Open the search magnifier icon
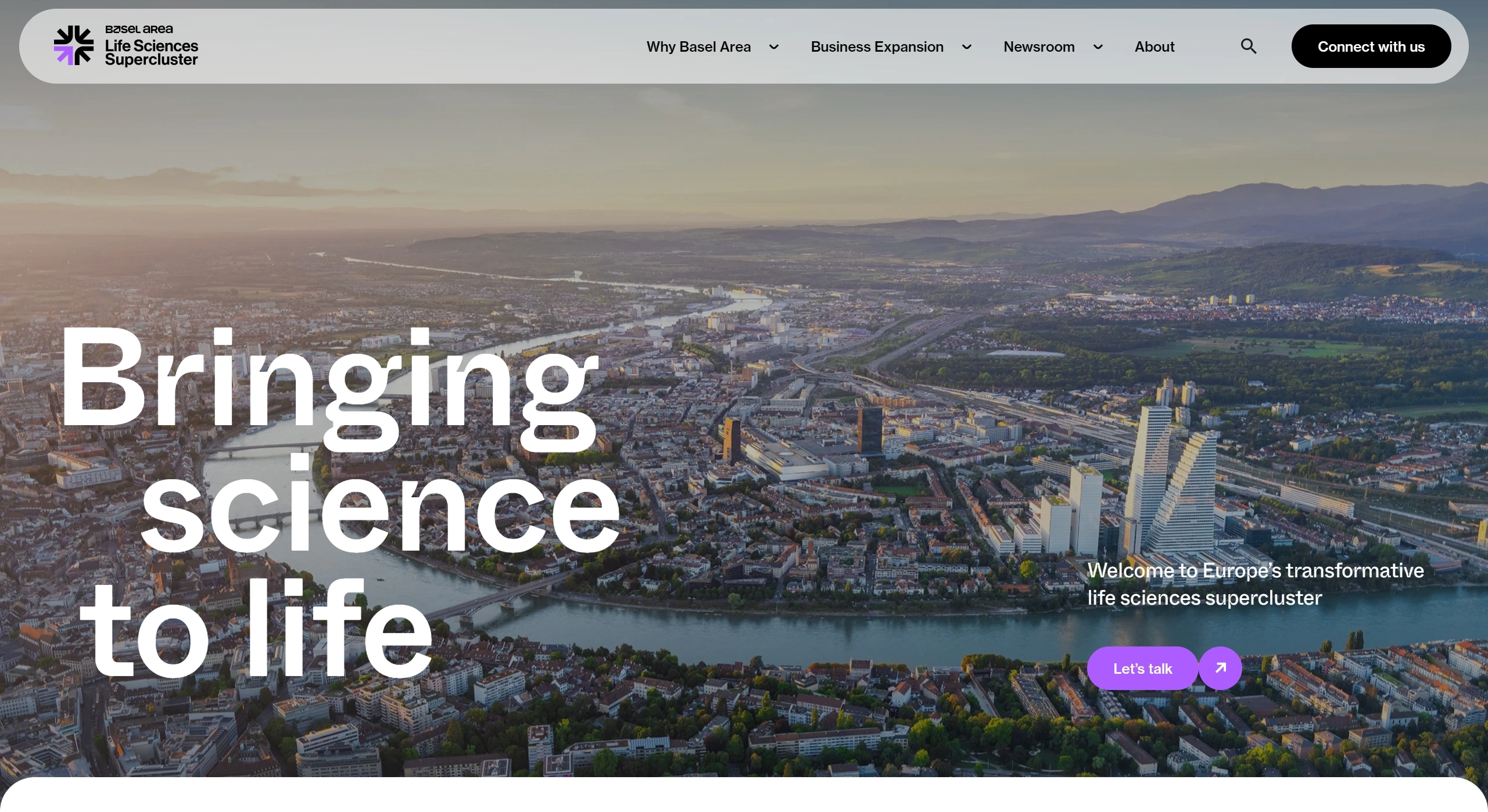This screenshot has height=812, width=1488. point(1248,46)
